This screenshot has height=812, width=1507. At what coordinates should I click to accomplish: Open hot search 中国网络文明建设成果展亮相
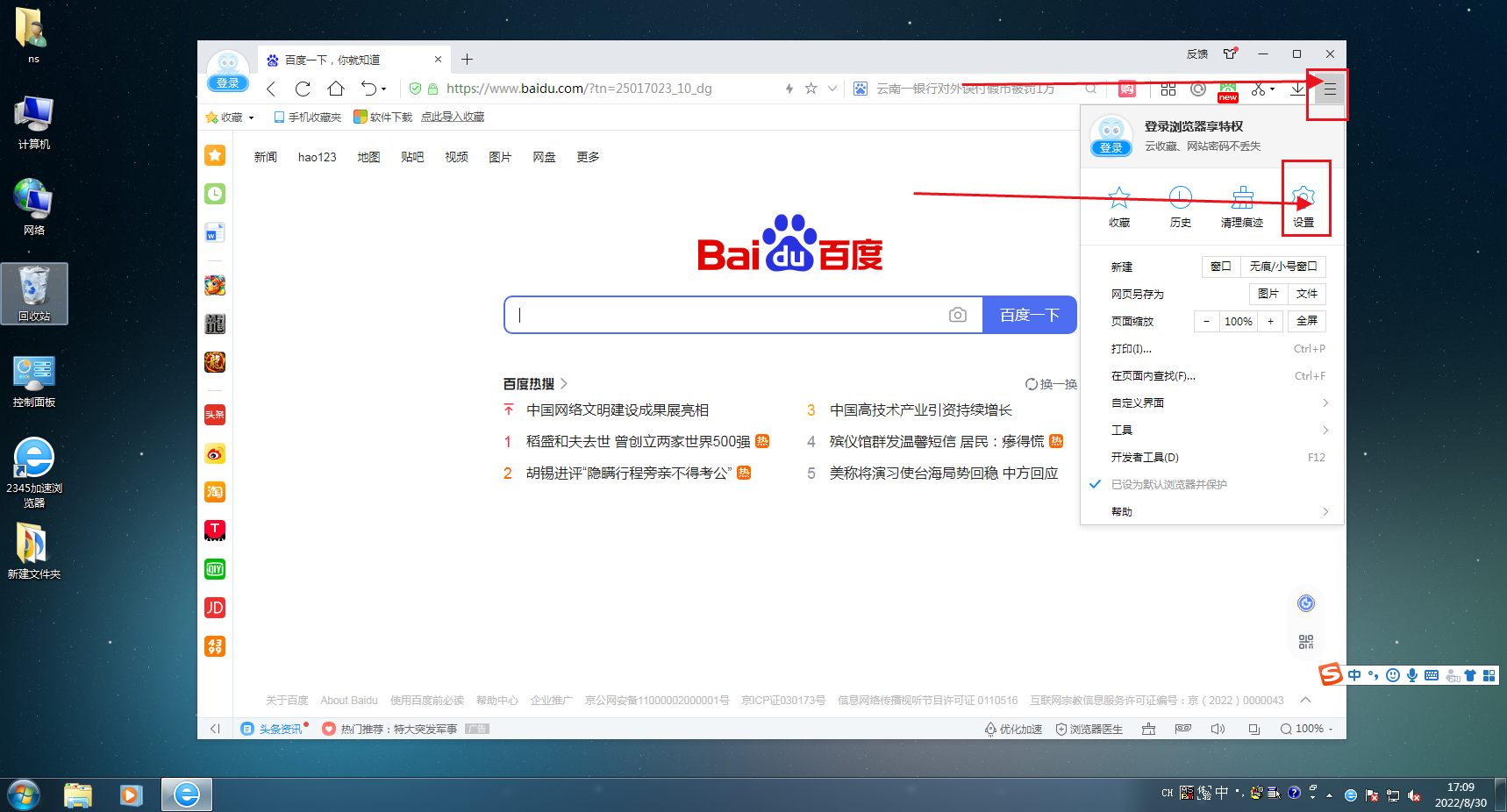pos(618,410)
